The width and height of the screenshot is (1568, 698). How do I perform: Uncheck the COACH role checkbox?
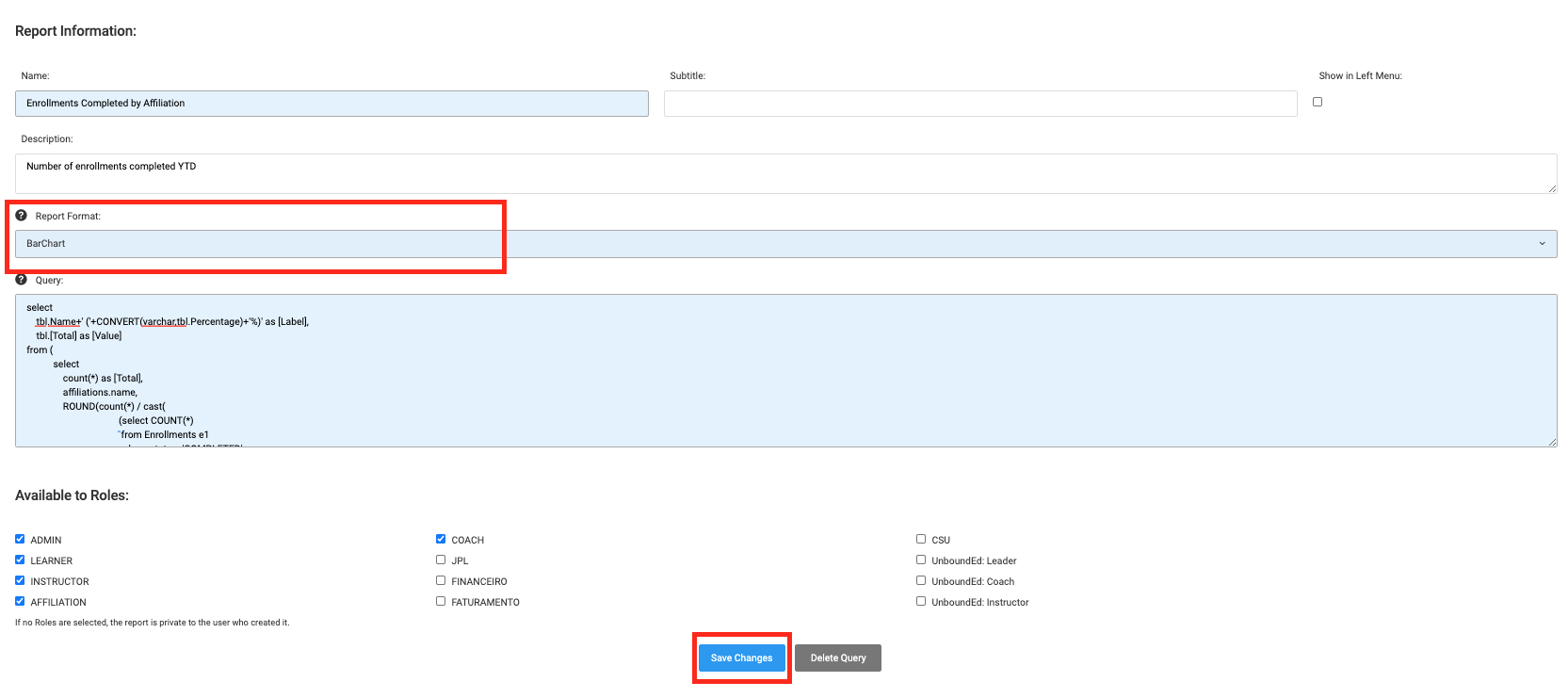click(x=441, y=539)
